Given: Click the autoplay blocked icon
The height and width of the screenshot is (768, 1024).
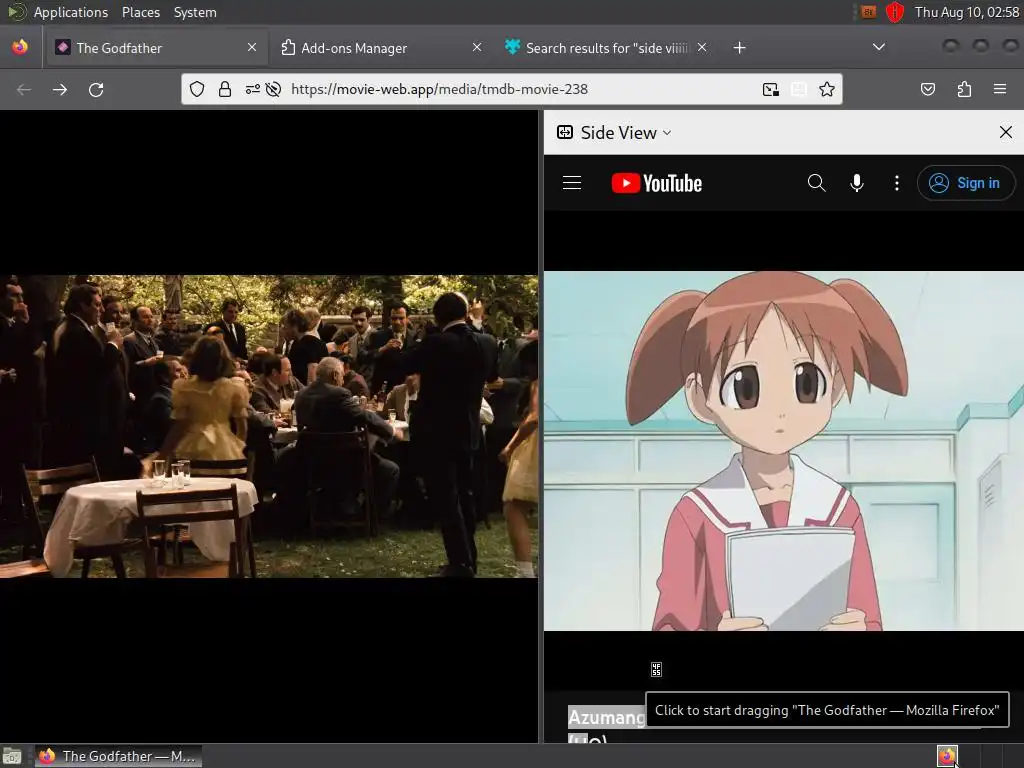Looking at the screenshot, I should pyautogui.click(x=274, y=89).
